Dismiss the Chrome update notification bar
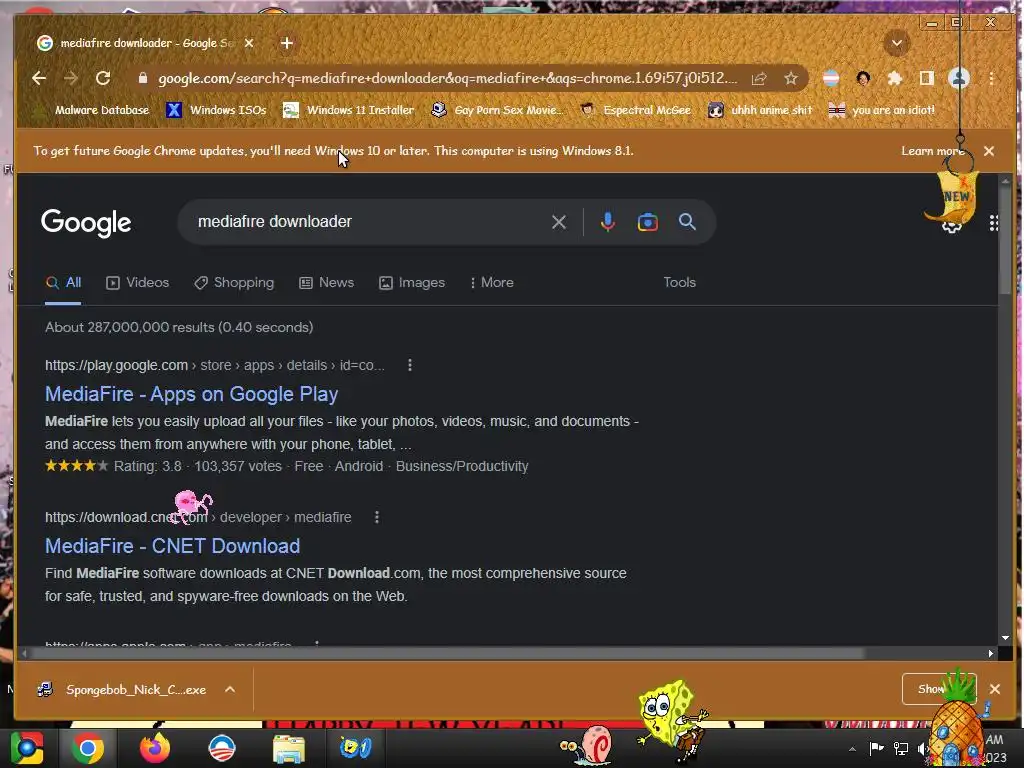1024x768 pixels. pyautogui.click(x=989, y=151)
